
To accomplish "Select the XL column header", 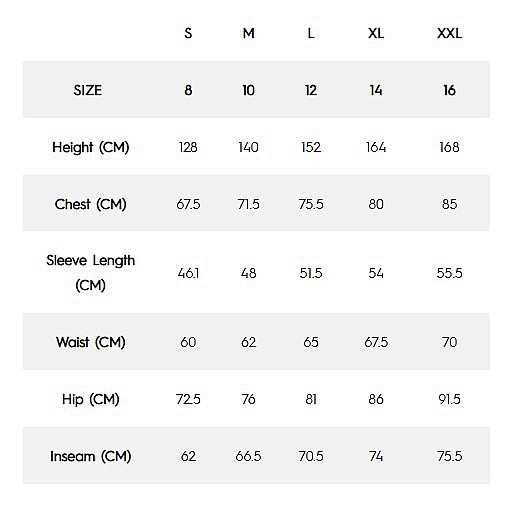I will [376, 33].
